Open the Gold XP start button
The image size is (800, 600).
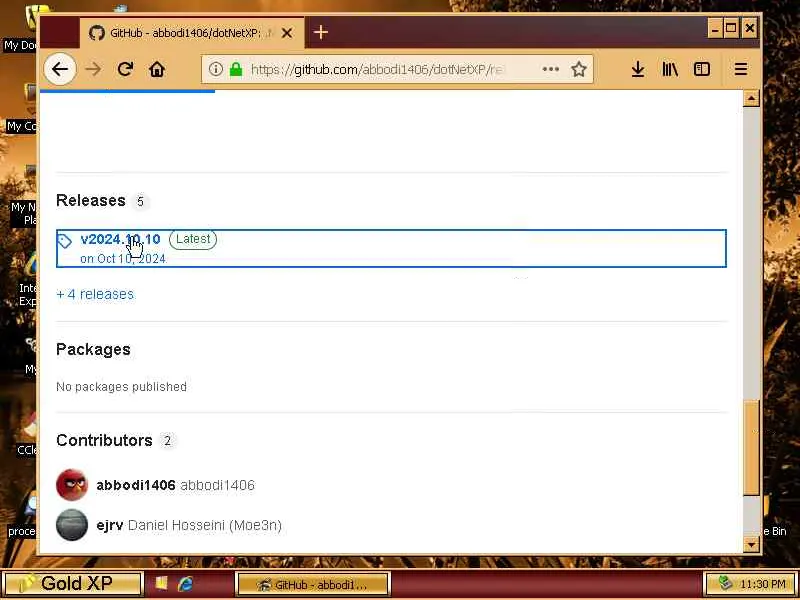pyautogui.click(x=71, y=583)
